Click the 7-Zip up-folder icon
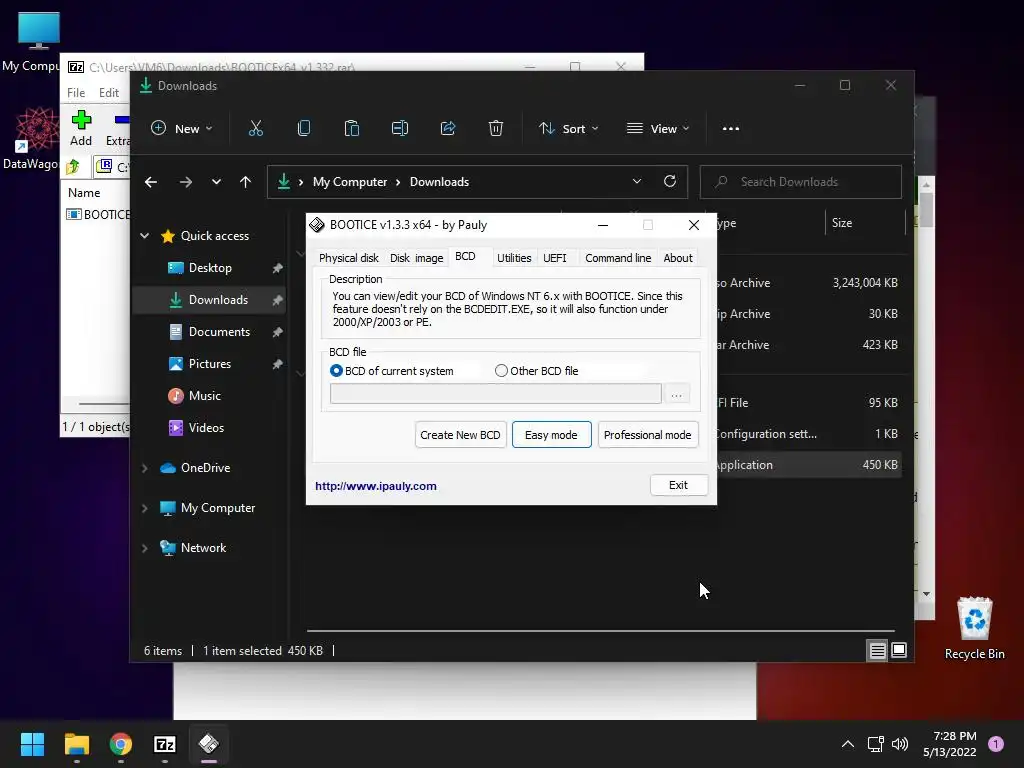Viewport: 1024px width, 768px height. 73,167
